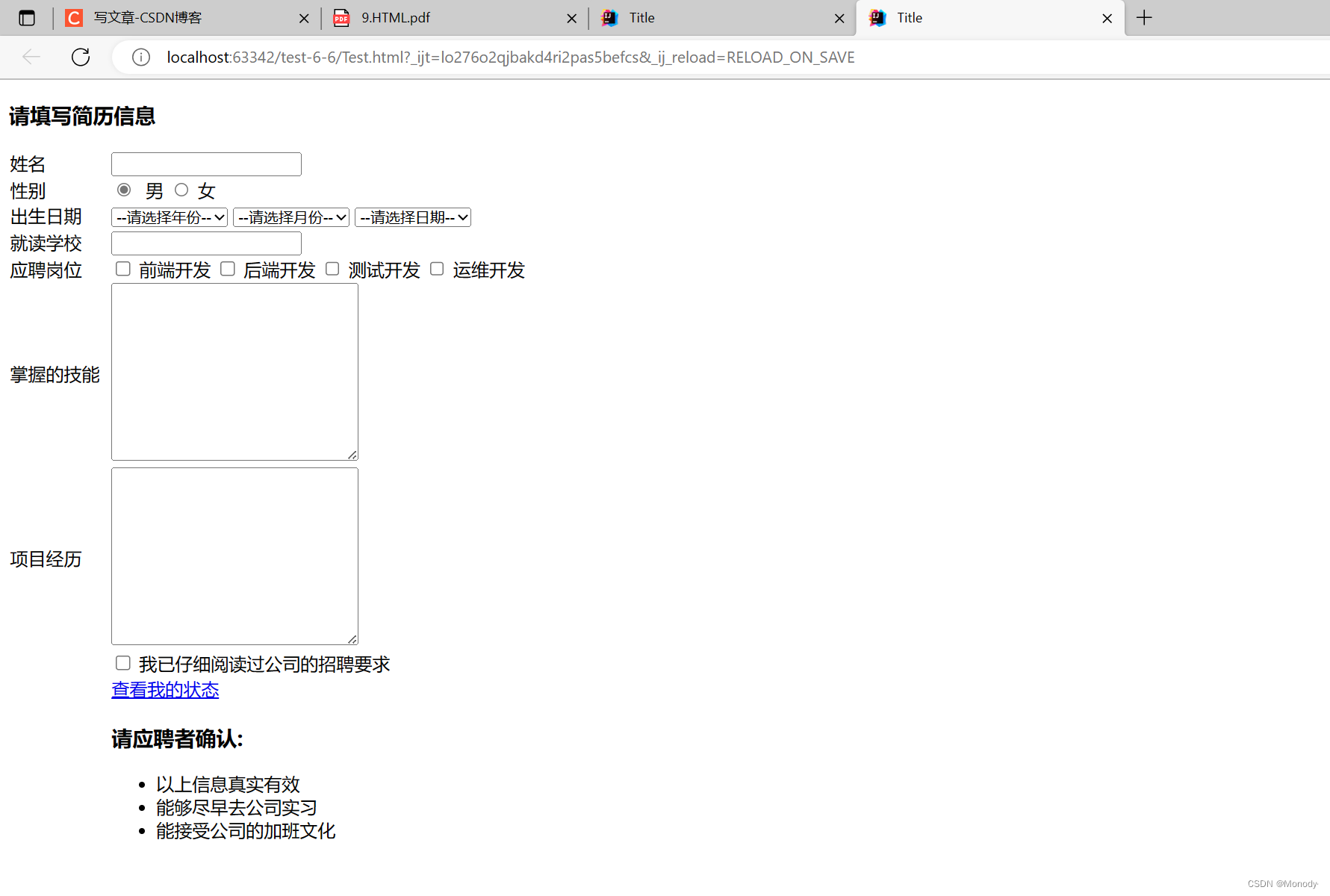Check the 运维开发 checkbox
The image size is (1330, 896).
[x=437, y=269]
